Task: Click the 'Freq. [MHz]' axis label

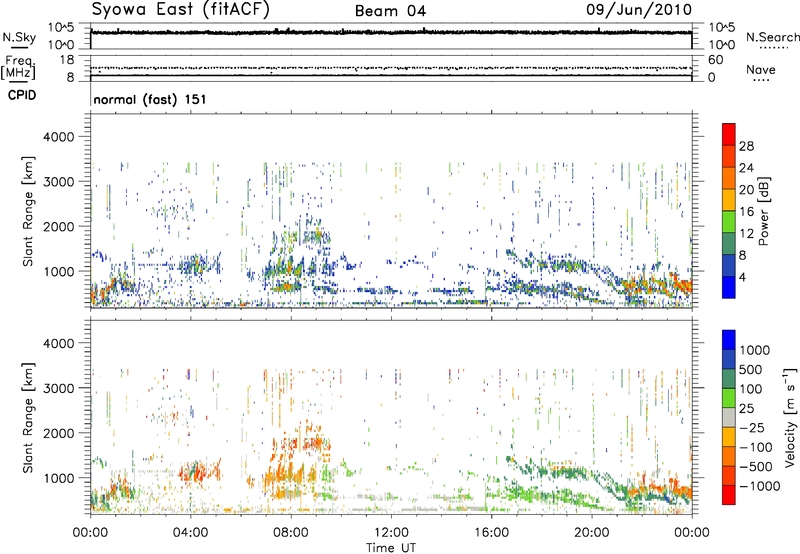Action: pos(19,68)
